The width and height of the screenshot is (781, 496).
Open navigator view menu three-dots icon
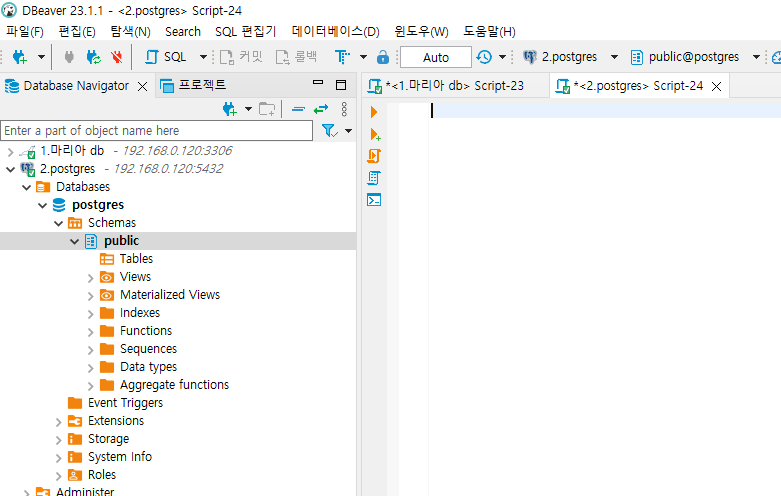tap(344, 109)
